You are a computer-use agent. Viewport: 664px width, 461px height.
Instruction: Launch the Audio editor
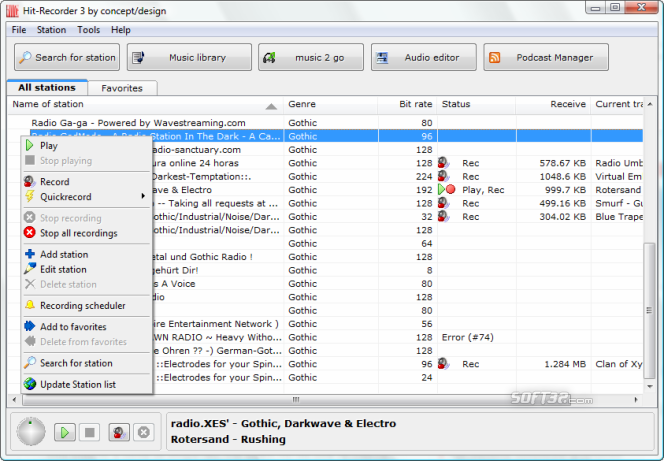click(x=423, y=57)
